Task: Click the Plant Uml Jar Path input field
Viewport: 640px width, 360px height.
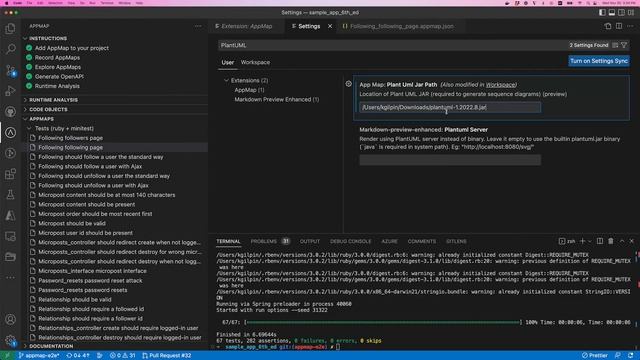Action: coord(450,107)
